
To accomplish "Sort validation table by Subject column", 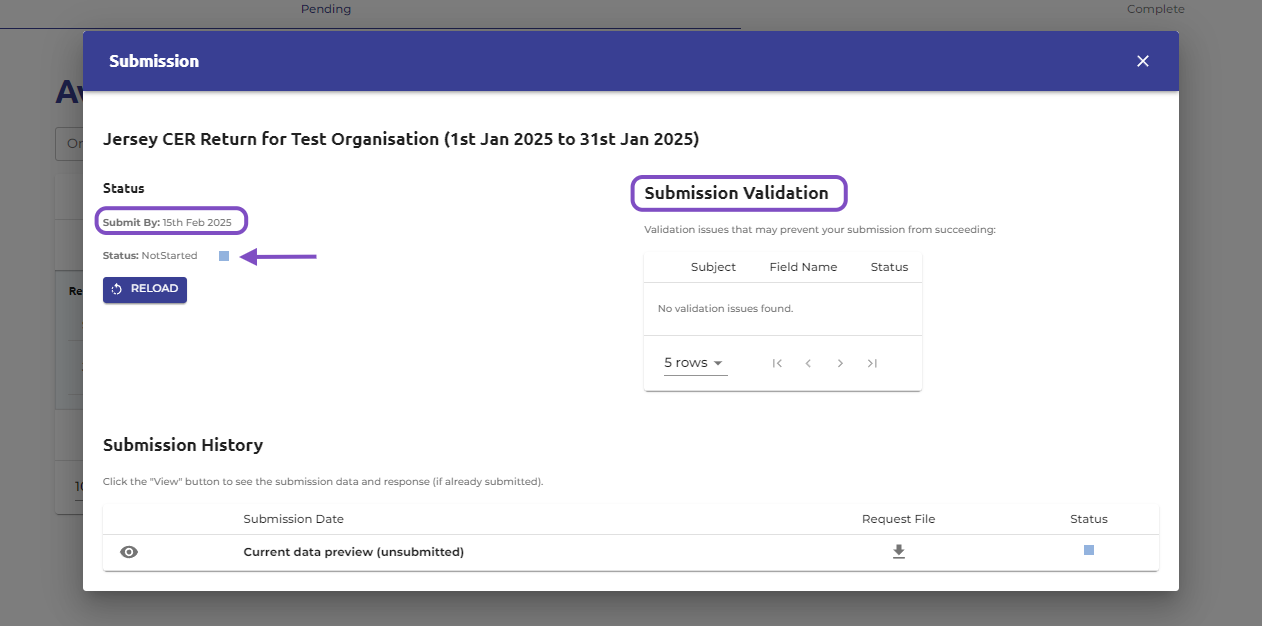I will click(x=713, y=267).
